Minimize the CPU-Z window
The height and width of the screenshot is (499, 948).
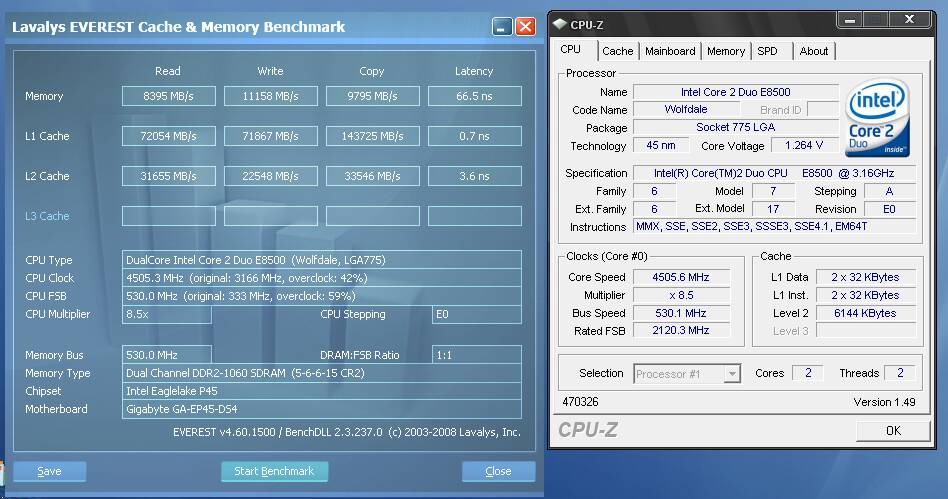pos(849,20)
